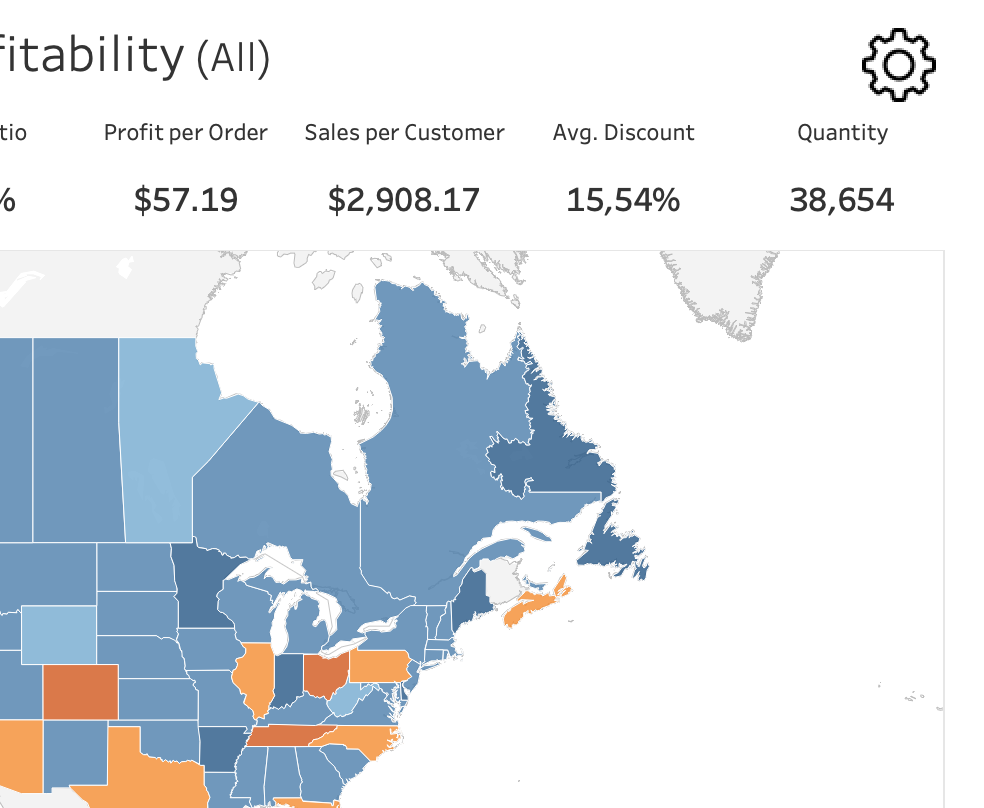This screenshot has width=984, height=808.
Task: Click the Sales per Customer label
Action: pos(404,133)
